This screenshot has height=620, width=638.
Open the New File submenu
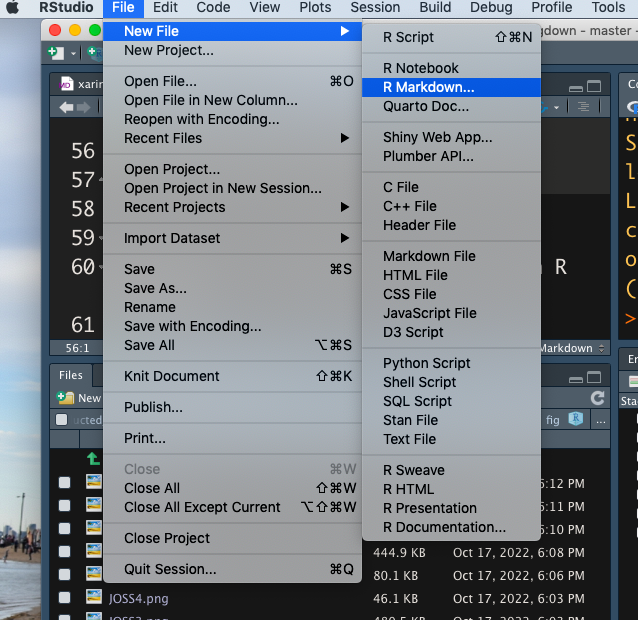(x=232, y=31)
